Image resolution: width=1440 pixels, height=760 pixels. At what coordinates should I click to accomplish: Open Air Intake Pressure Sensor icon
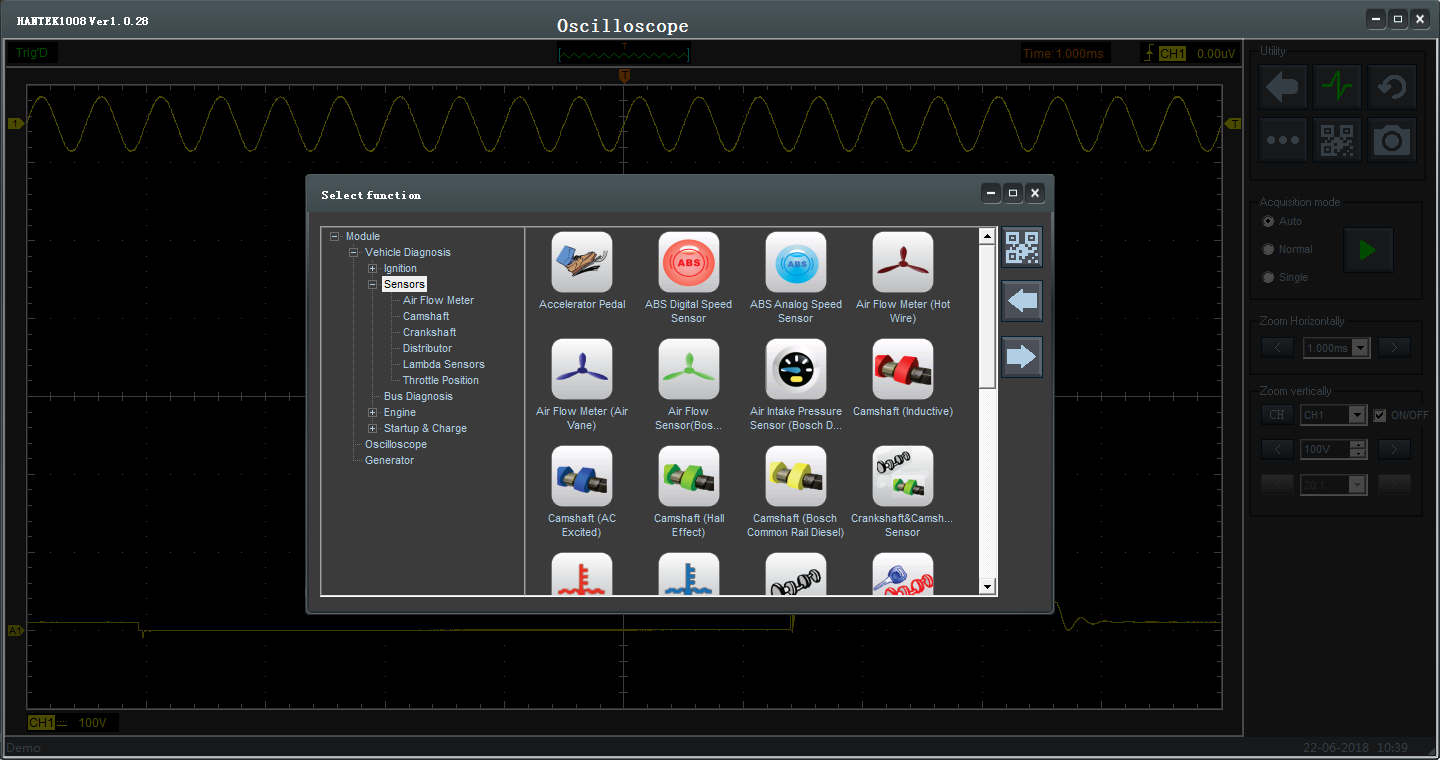point(795,370)
